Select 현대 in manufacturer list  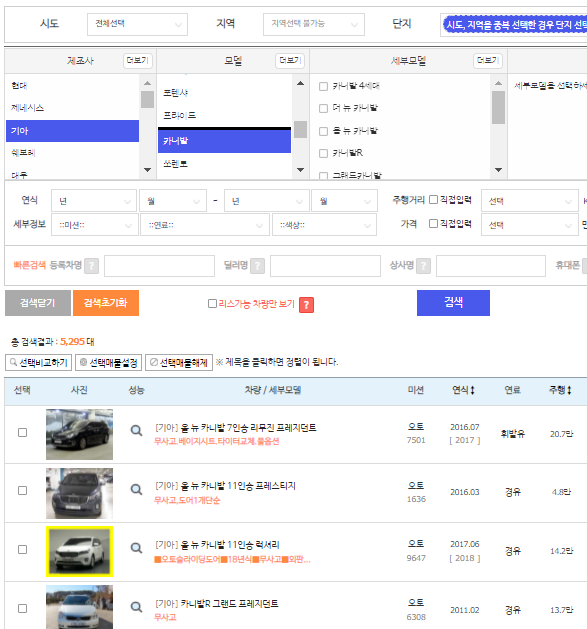click(x=72, y=85)
